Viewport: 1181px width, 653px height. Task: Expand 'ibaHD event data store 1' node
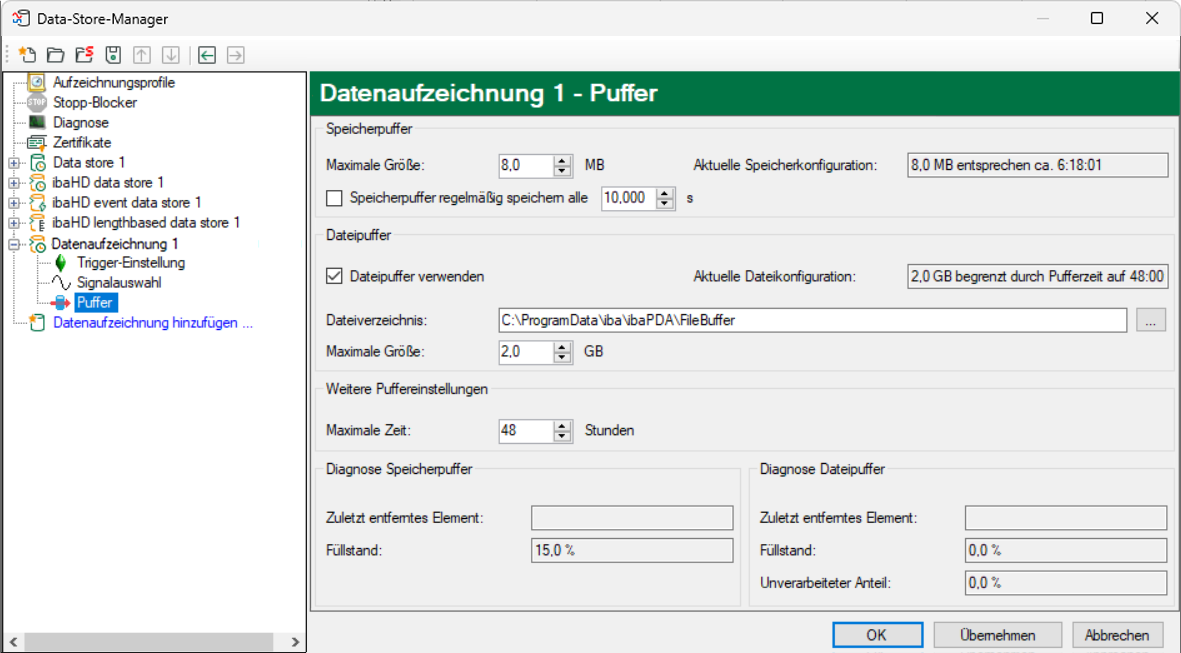pos(13,203)
